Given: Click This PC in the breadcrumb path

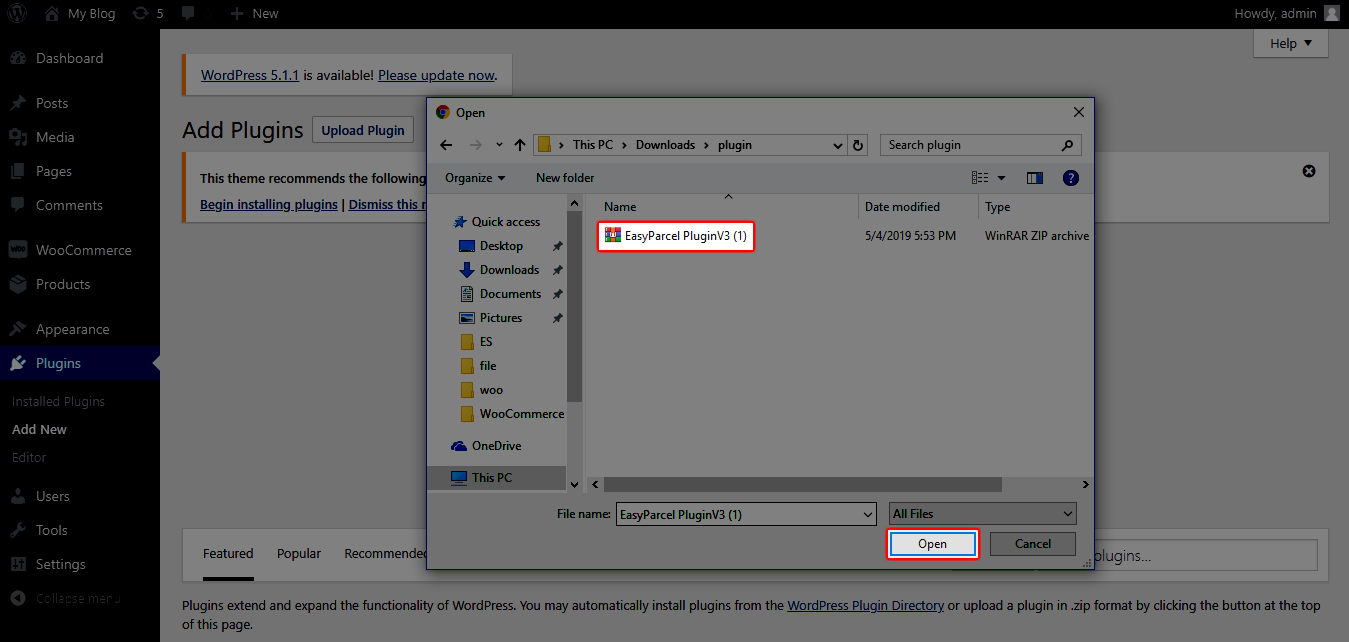Looking at the screenshot, I should 593,145.
